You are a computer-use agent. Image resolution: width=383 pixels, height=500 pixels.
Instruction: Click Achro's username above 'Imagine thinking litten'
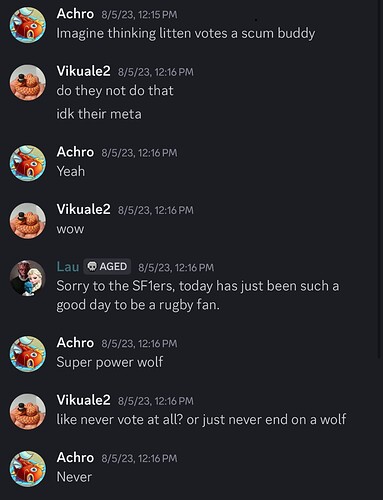tap(75, 14)
